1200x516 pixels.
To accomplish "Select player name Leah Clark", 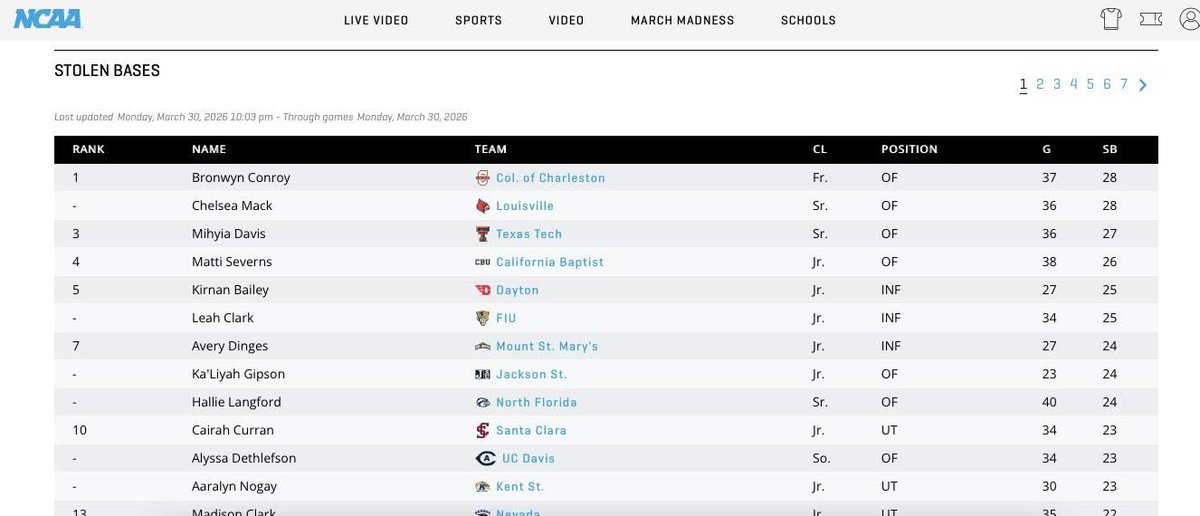I will tap(223, 318).
